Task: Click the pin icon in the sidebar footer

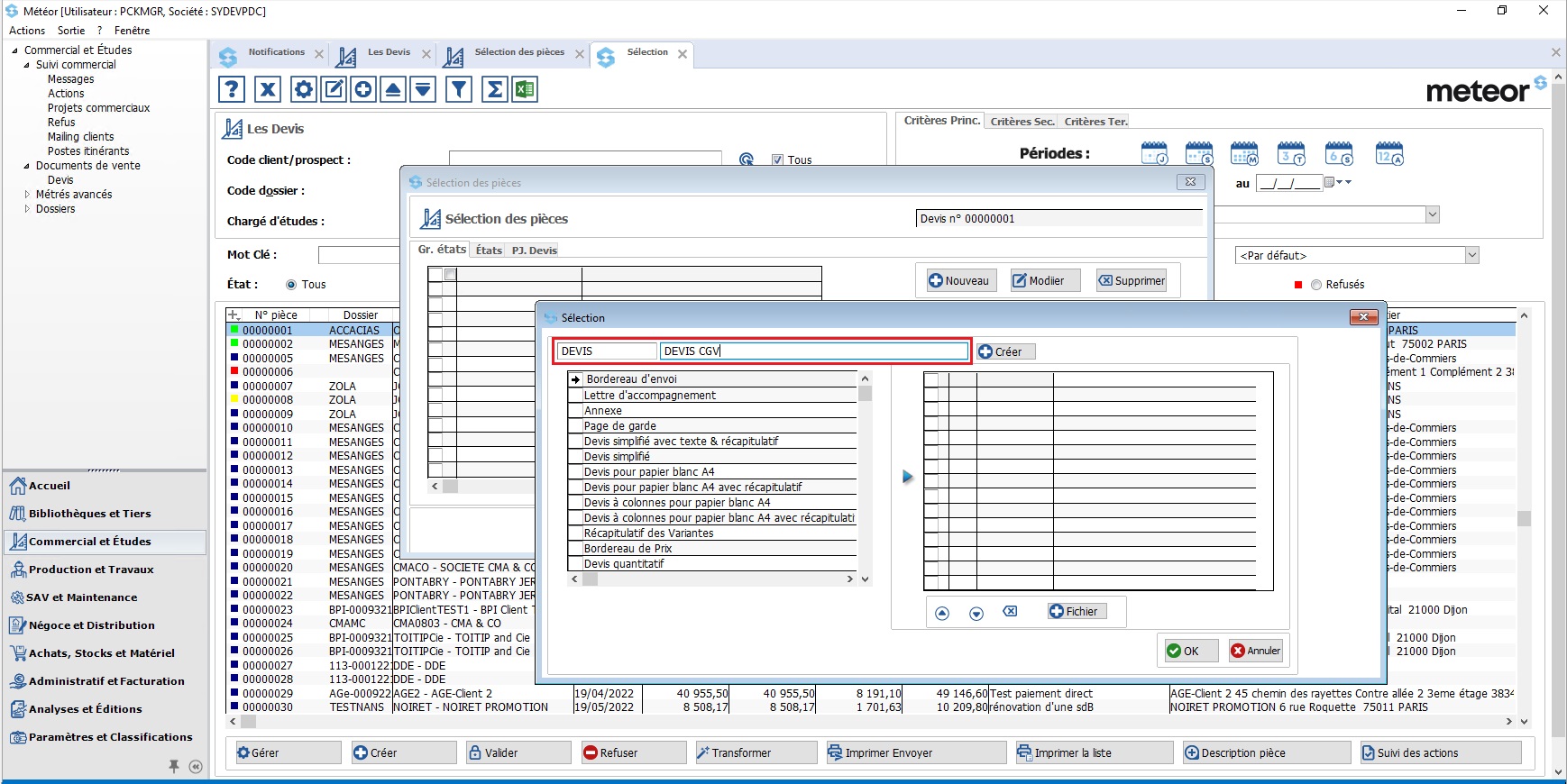Action: coord(174,766)
